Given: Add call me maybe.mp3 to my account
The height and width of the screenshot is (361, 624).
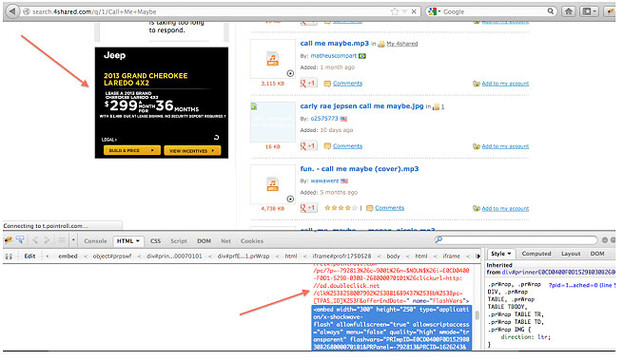Looking at the screenshot, I should click(x=505, y=84).
